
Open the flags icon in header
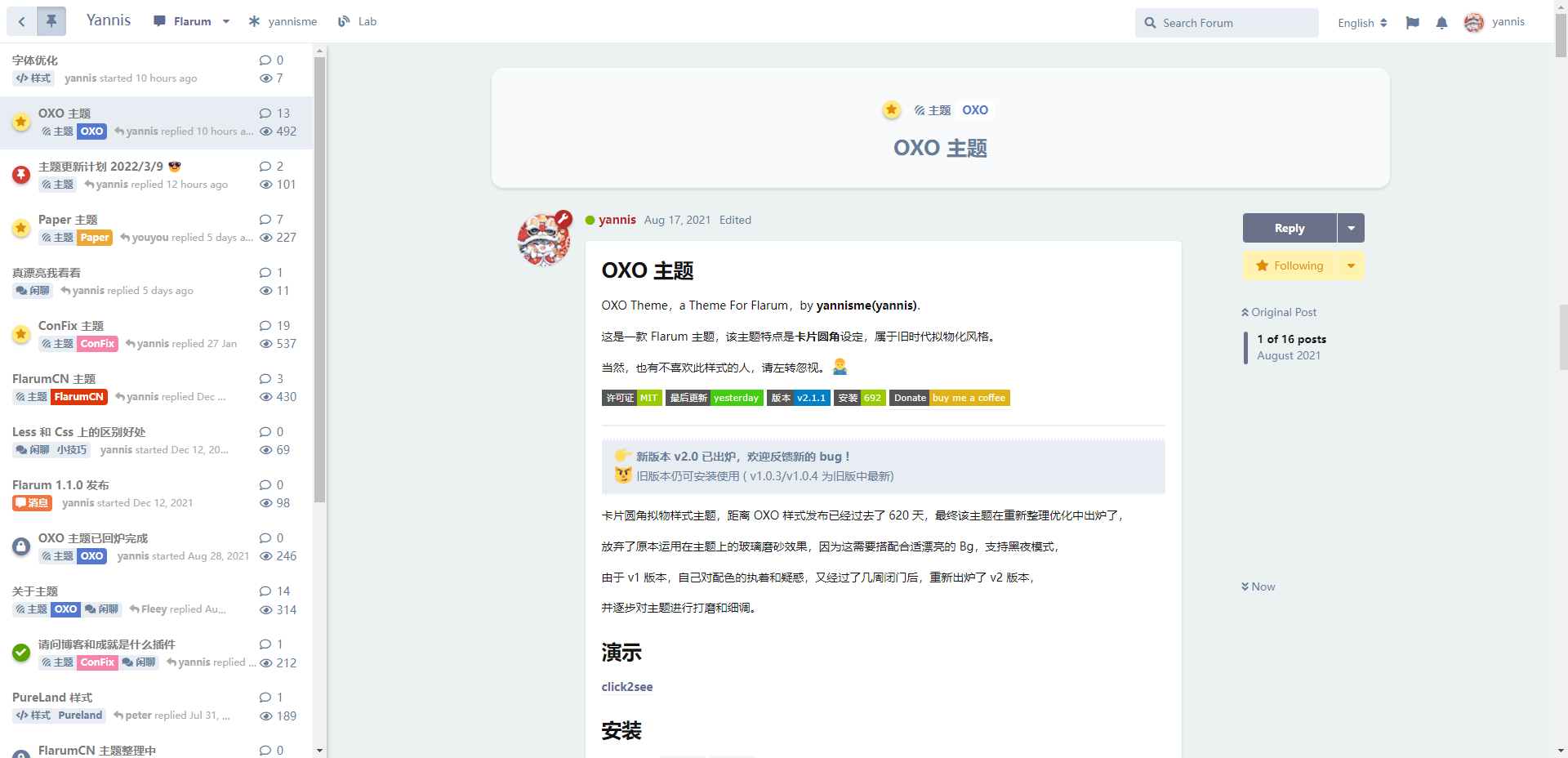pyautogui.click(x=1413, y=23)
